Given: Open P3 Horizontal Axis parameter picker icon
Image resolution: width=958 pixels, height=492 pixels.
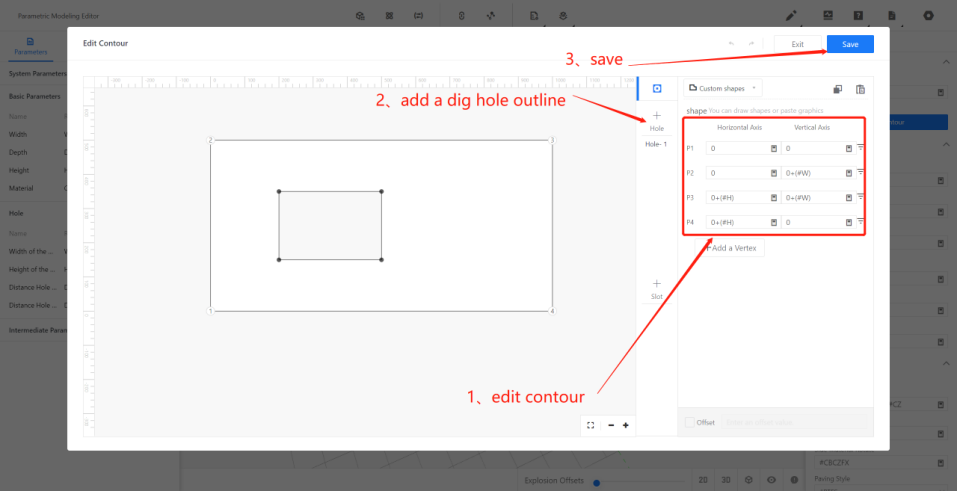Looking at the screenshot, I should pos(774,197).
